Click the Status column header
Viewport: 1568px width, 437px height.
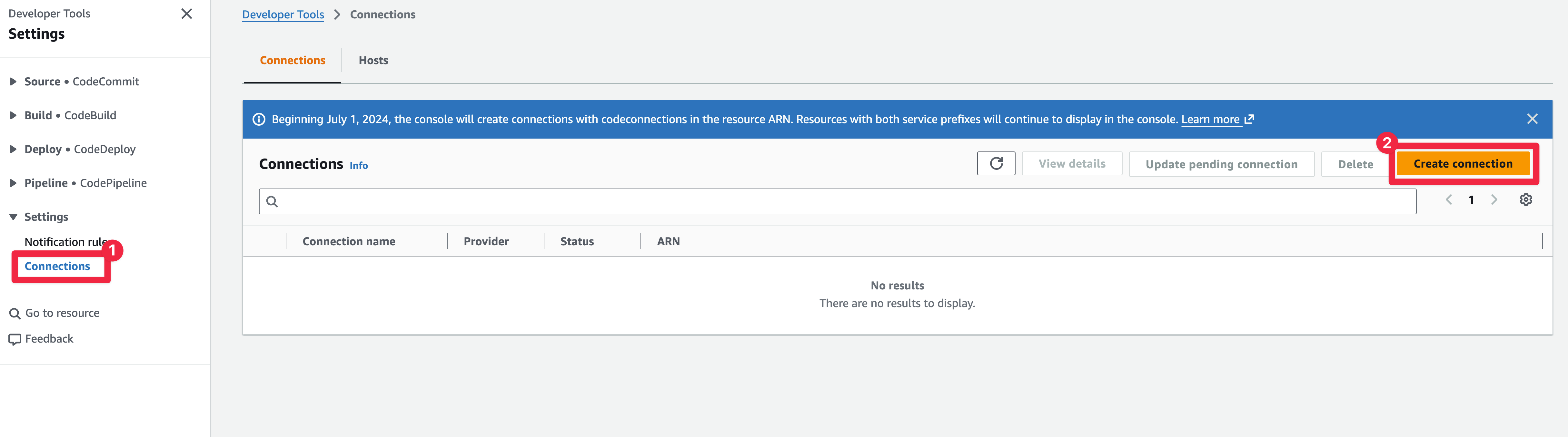(576, 241)
